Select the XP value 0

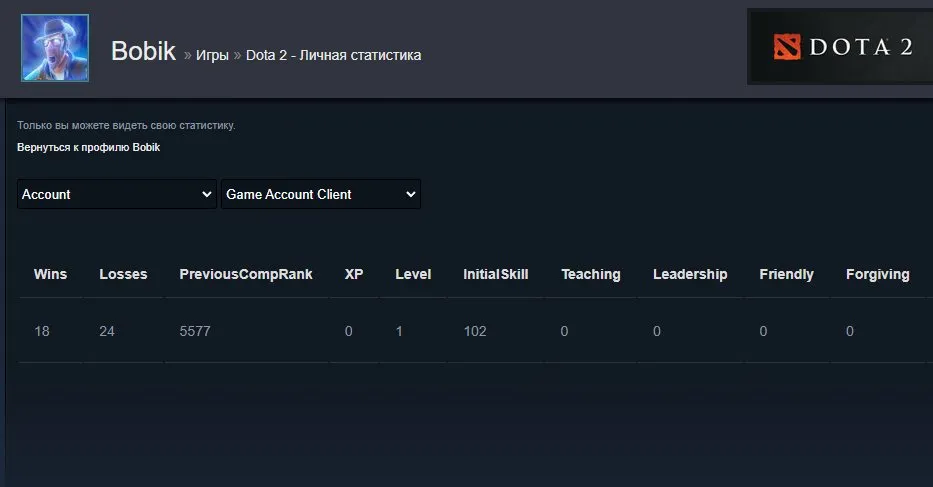click(x=349, y=331)
